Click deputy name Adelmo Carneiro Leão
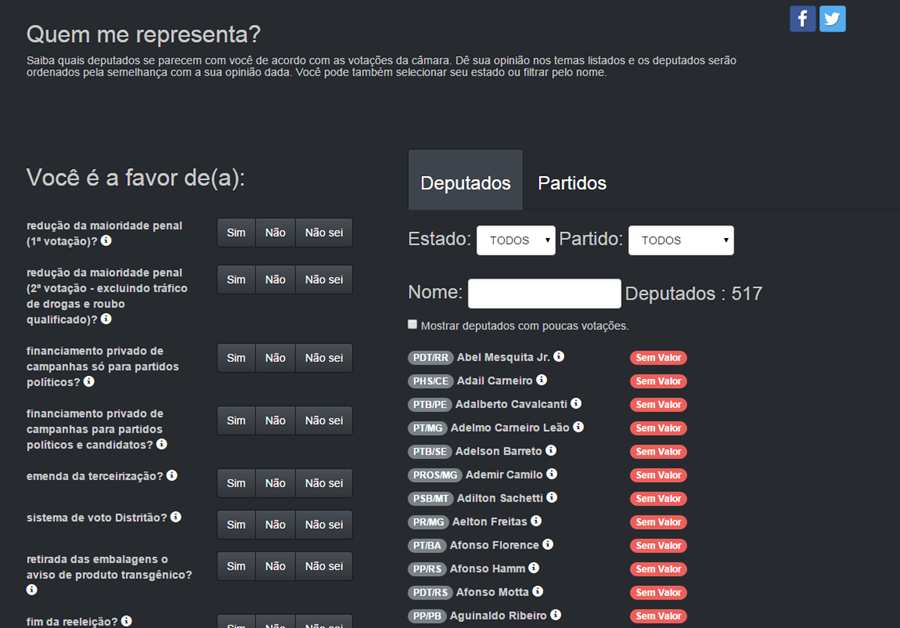900x628 pixels. click(x=510, y=428)
